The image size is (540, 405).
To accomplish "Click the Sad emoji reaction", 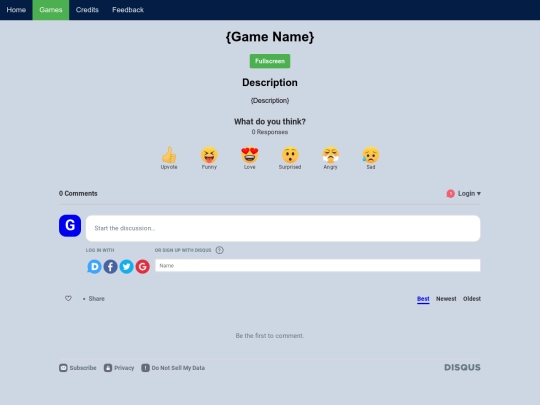I will point(371,155).
